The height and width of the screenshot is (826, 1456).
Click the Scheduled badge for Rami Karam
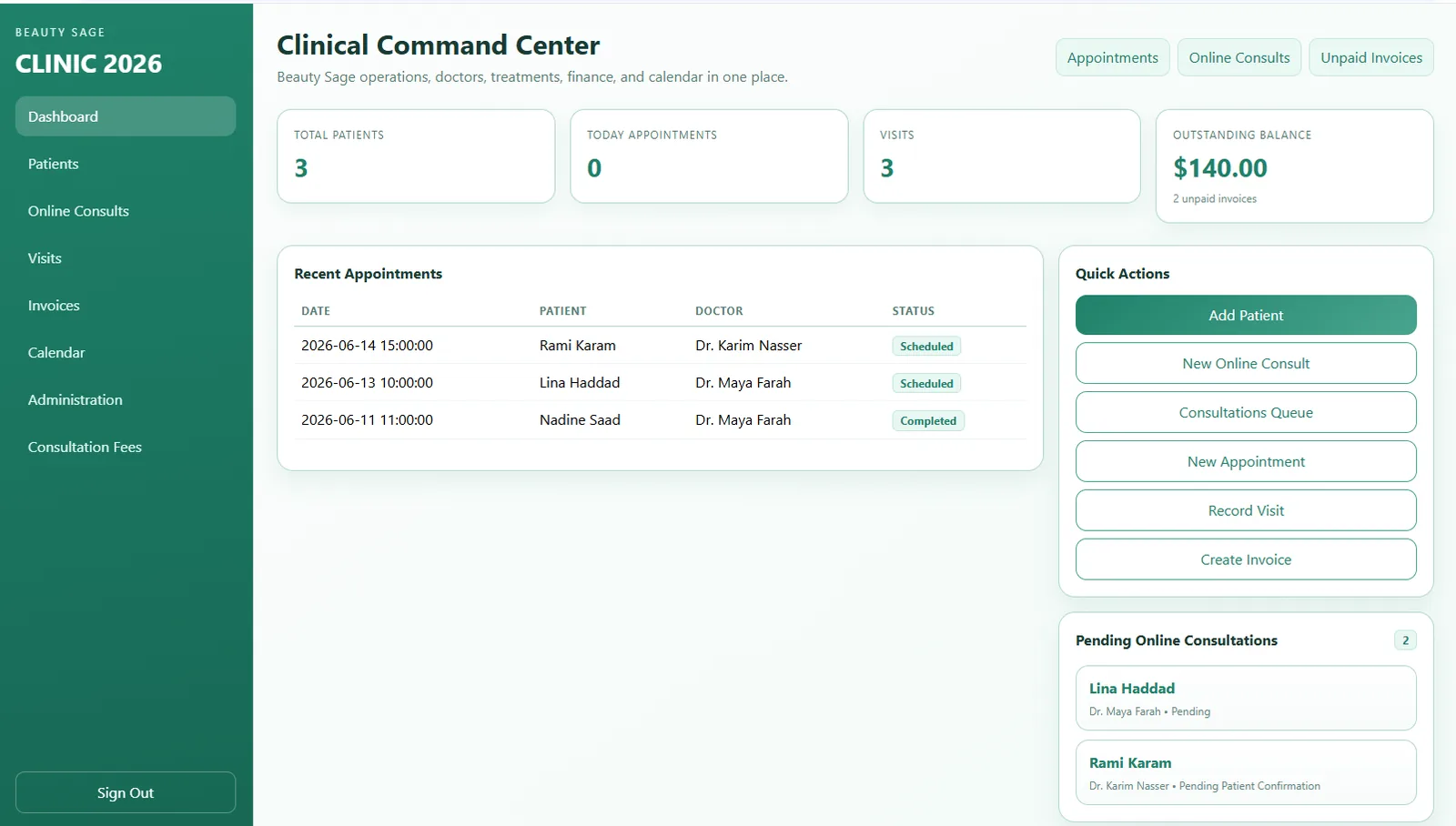926,347
